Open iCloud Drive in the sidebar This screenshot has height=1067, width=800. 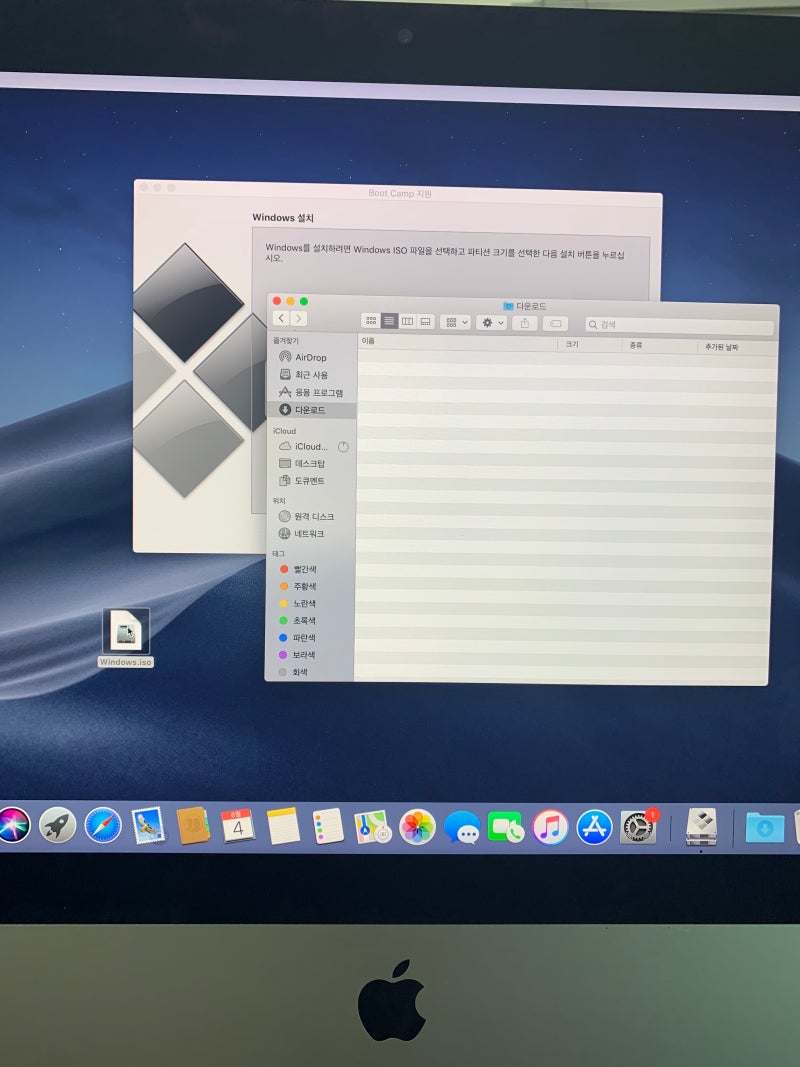pyautogui.click(x=312, y=446)
